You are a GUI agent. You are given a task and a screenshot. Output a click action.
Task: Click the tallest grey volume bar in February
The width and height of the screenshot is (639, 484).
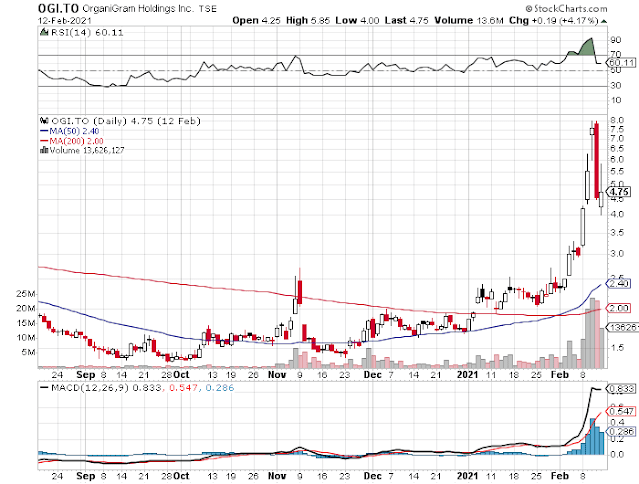[592, 333]
